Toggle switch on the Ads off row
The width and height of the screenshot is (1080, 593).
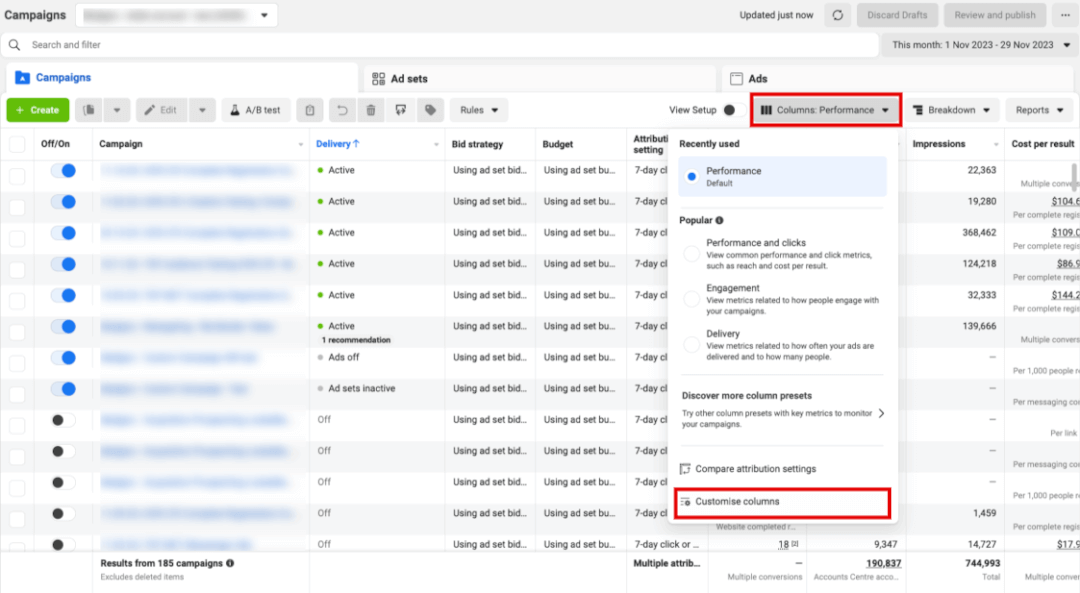pyautogui.click(x=63, y=357)
